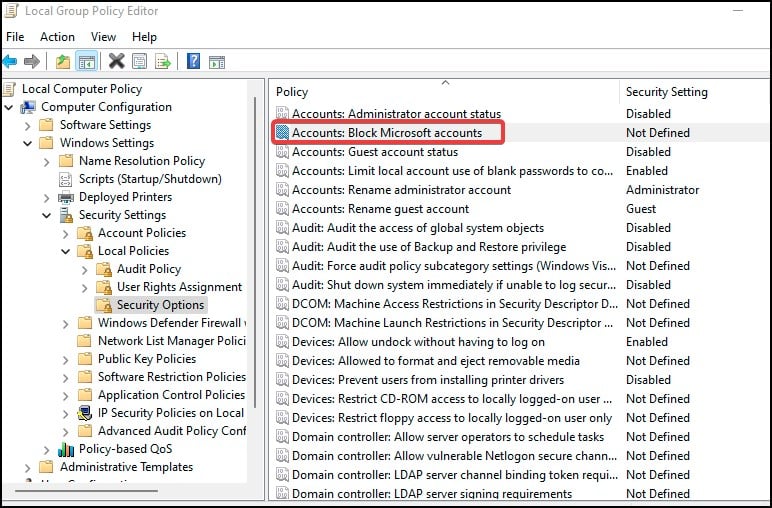Collapse the Security Settings tree node
The width and height of the screenshot is (772, 508).
click(47, 215)
